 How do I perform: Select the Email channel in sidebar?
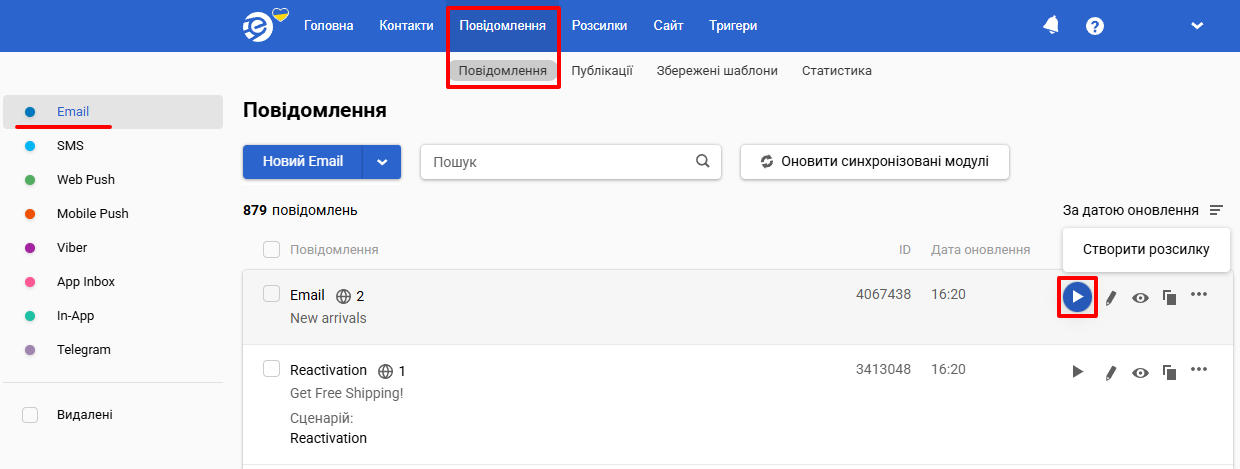[x=113, y=112]
